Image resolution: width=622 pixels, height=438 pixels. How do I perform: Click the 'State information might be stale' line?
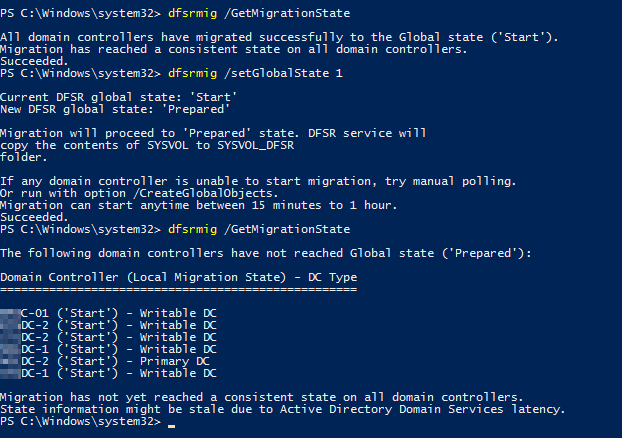[283, 409]
